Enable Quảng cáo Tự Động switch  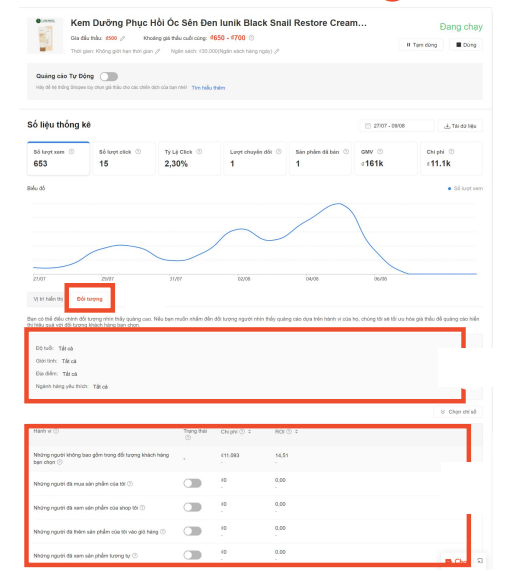tap(109, 76)
